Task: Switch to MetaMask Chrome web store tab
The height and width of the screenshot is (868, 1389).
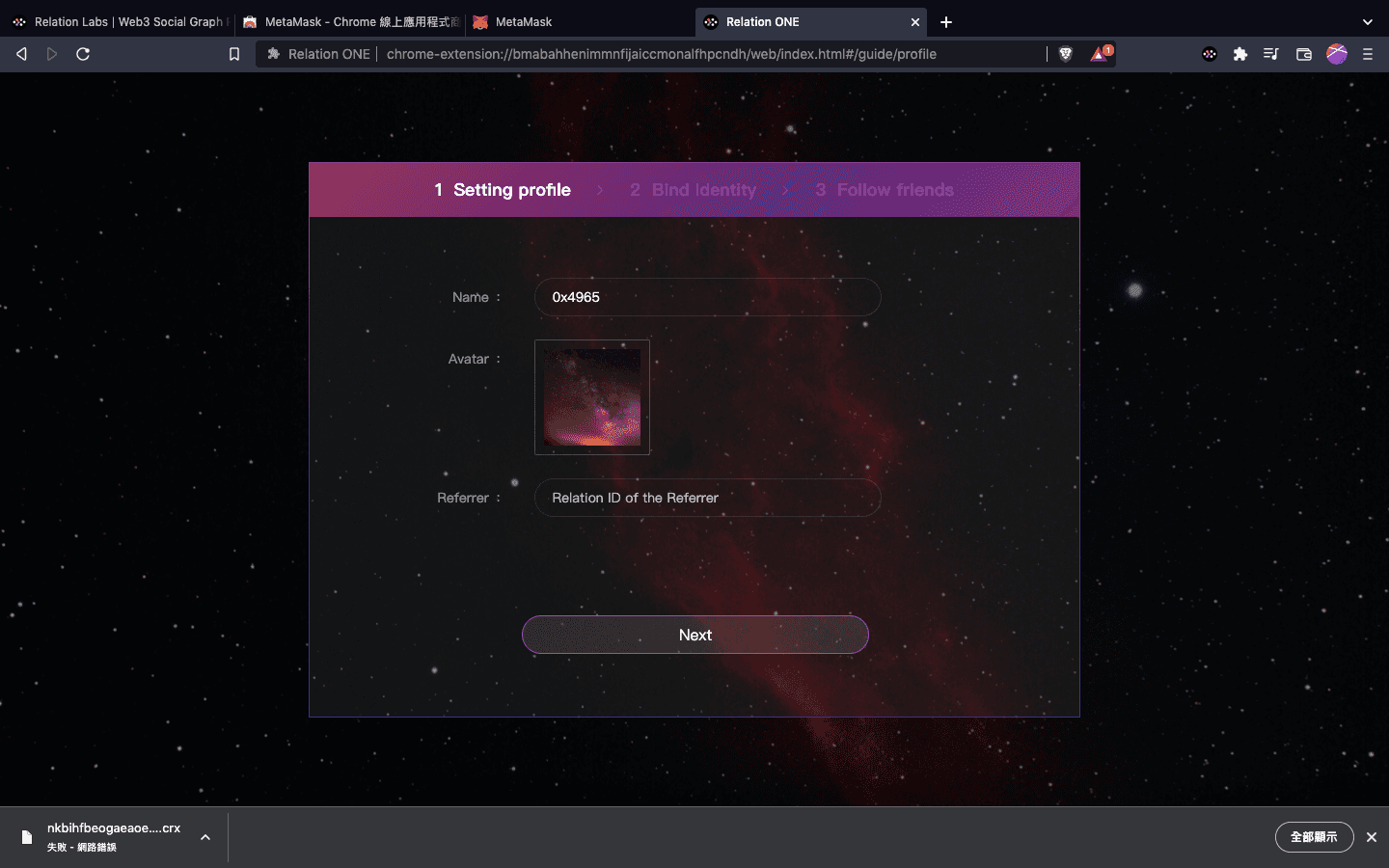Action: pyautogui.click(x=351, y=21)
